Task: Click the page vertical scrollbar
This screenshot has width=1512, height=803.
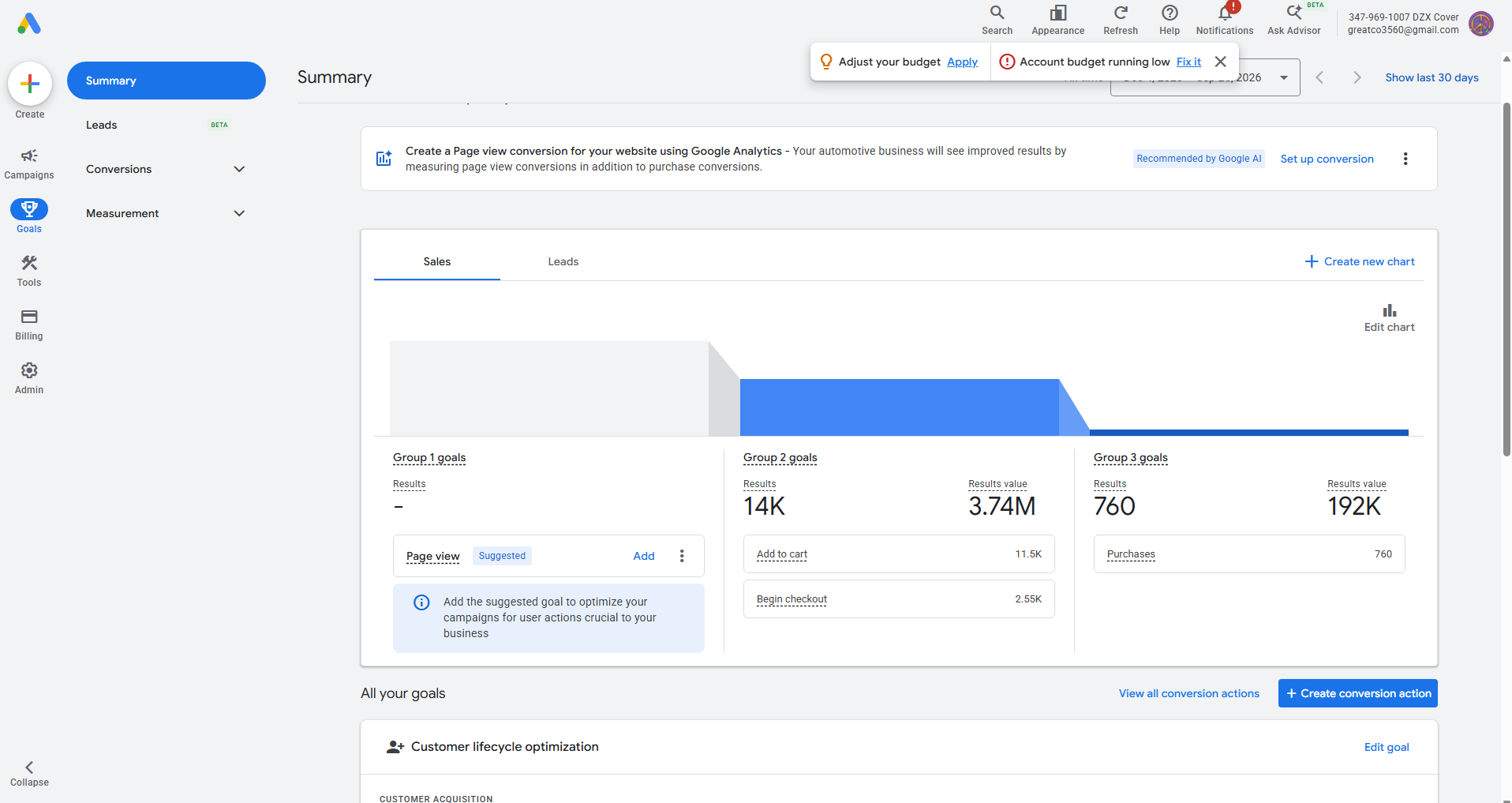Action: point(1506,278)
